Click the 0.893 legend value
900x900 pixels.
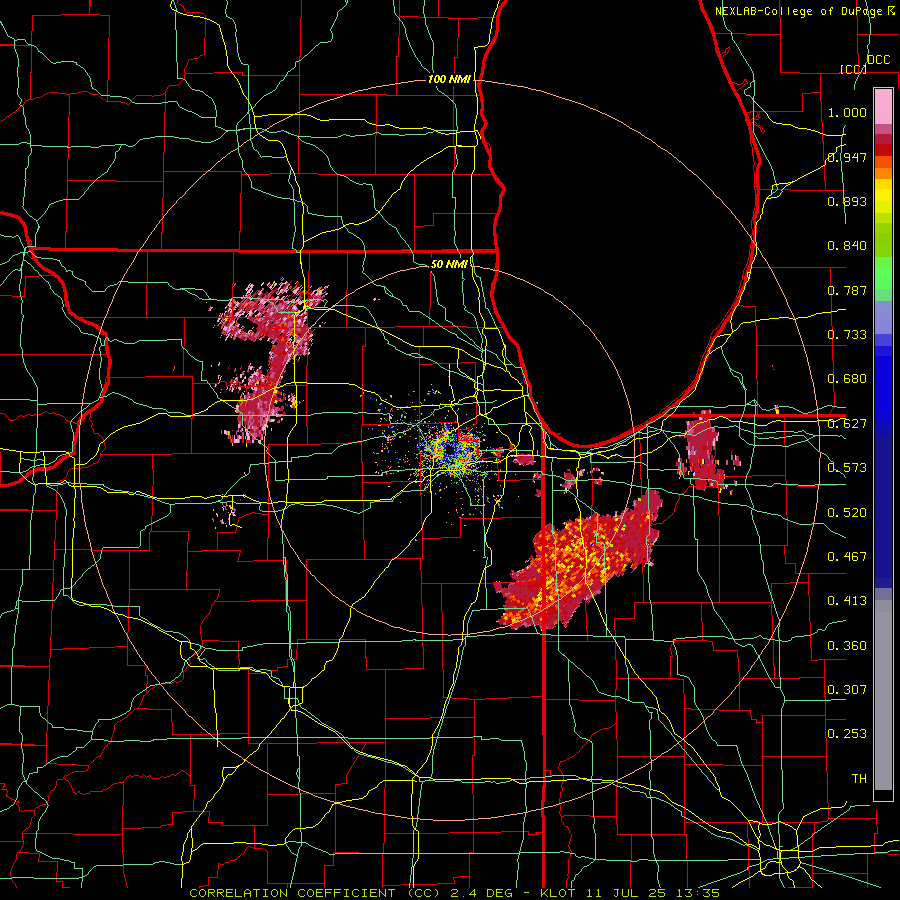coord(847,201)
